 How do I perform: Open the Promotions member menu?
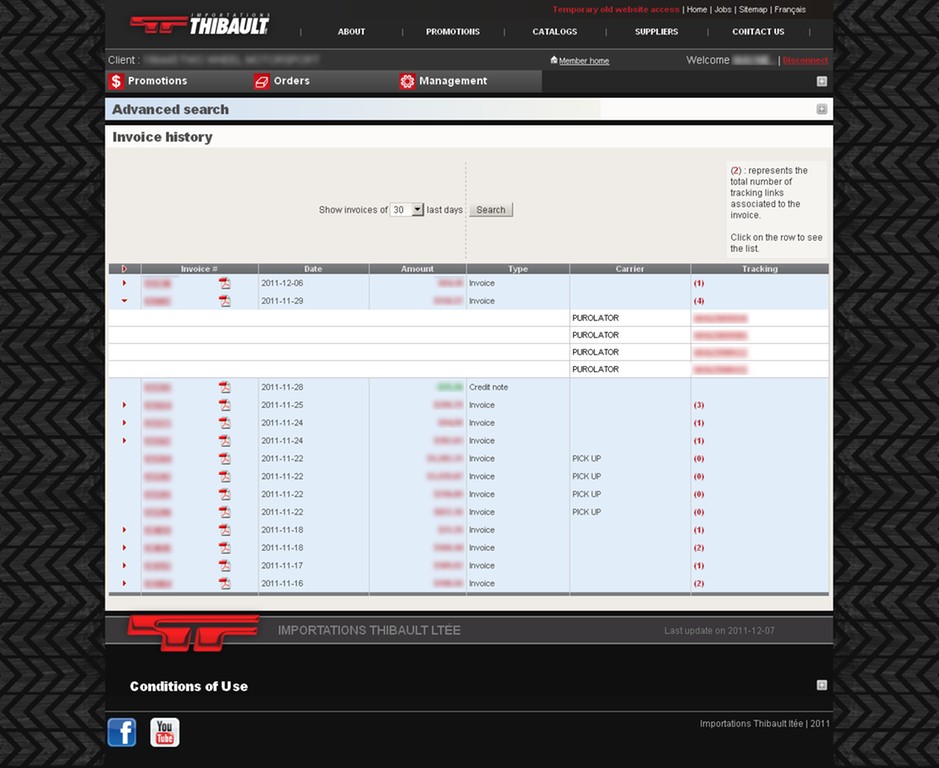(x=157, y=81)
